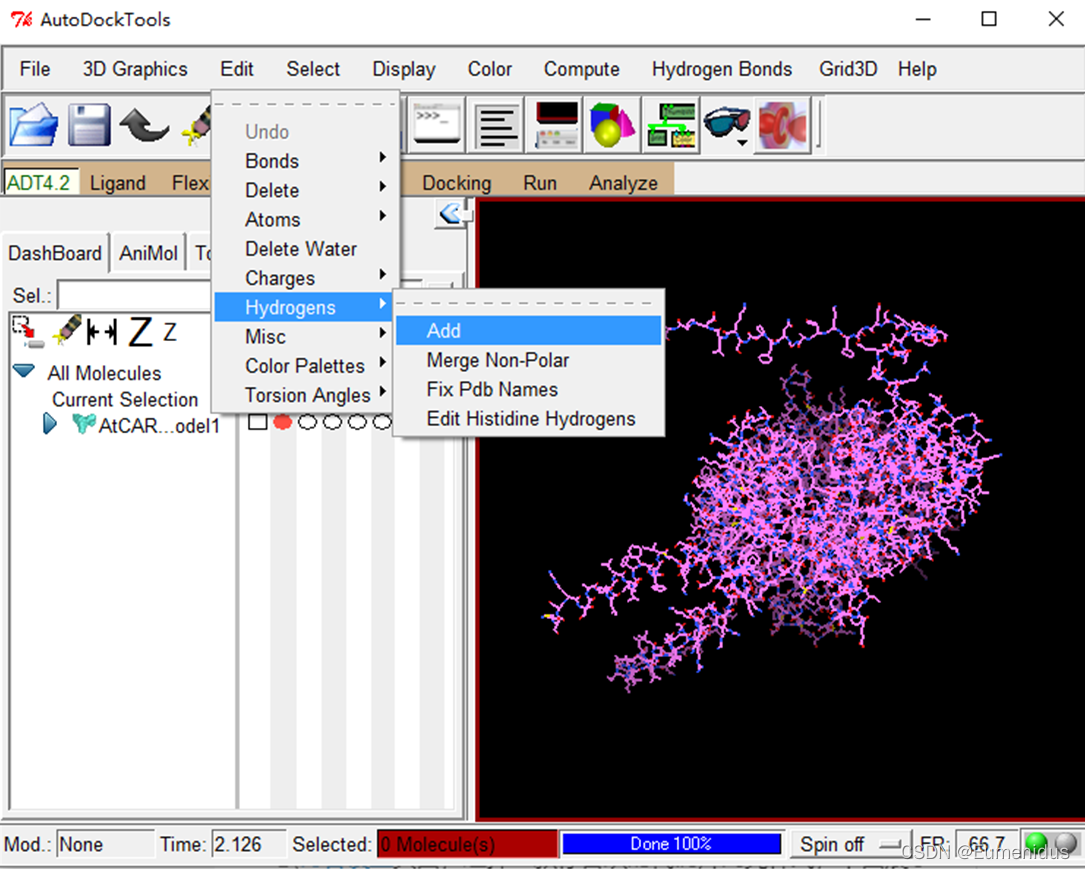
Task: Toggle the square select box in AtCAR row
Action: [257, 421]
